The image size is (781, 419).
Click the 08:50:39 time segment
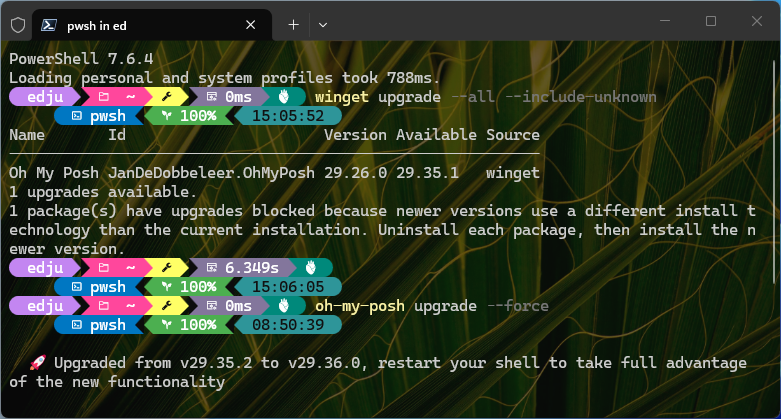[x=288, y=325]
